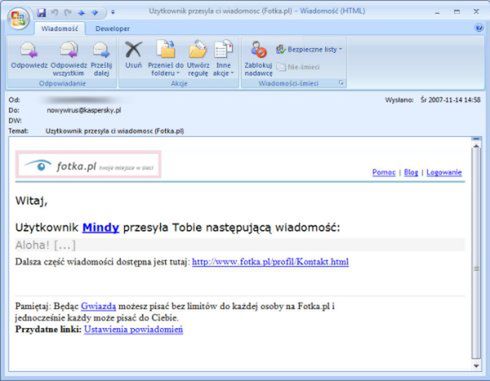
Task: Click scrollbar down arrow in message body
Action: (476, 366)
